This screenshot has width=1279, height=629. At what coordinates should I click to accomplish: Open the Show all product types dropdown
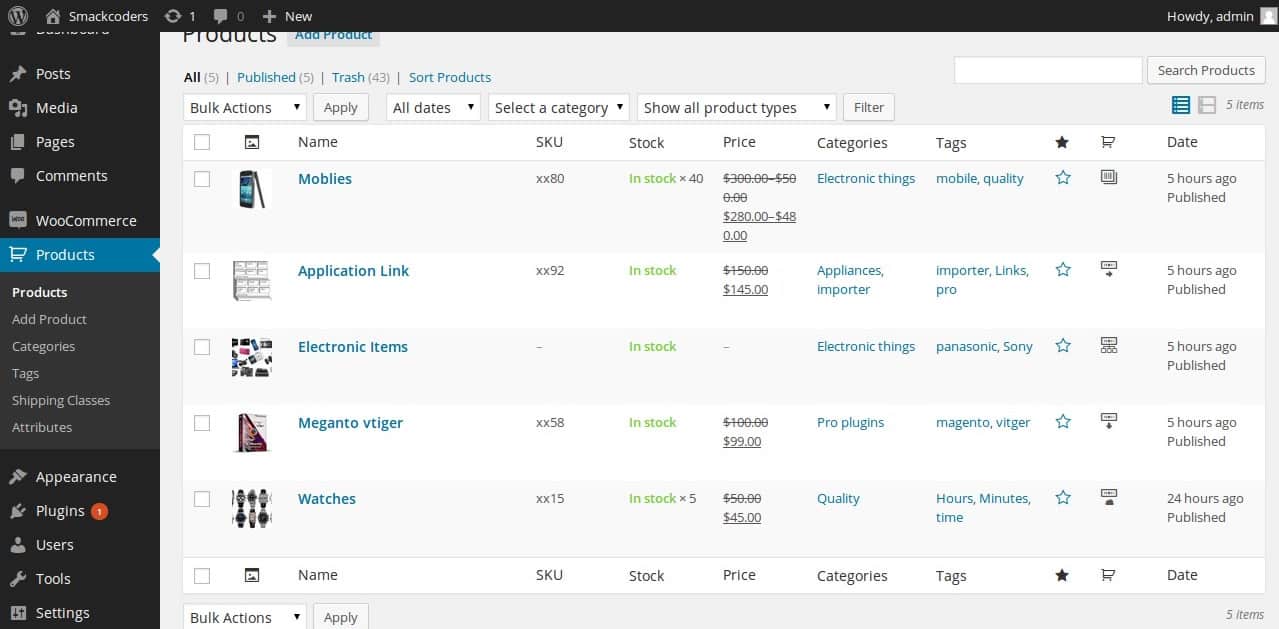click(x=735, y=107)
